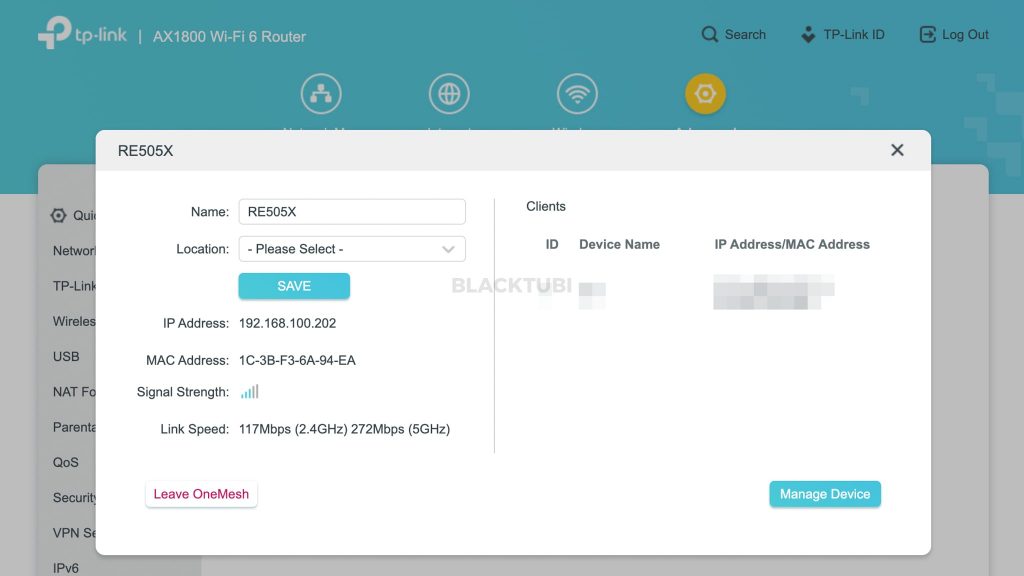Viewport: 1024px width, 576px height.
Task: Click the Search link in header
Action: (x=745, y=35)
